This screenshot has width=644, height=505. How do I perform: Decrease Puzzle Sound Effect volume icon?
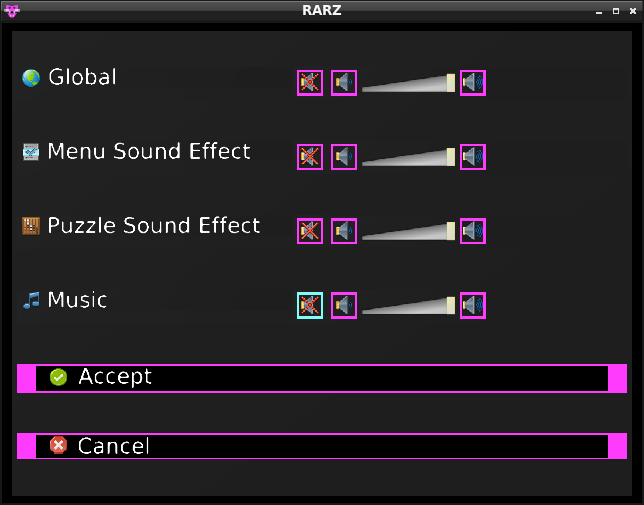point(344,231)
